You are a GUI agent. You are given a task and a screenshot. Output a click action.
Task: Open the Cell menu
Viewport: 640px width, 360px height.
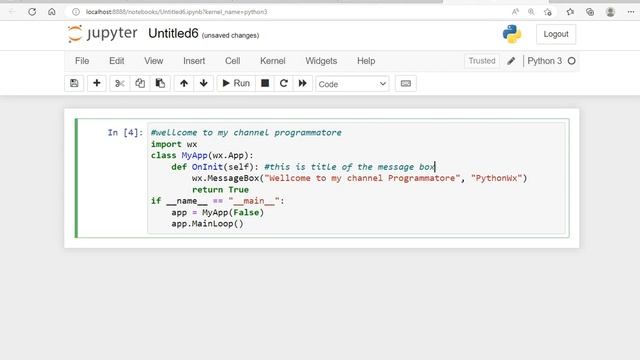[x=233, y=61]
